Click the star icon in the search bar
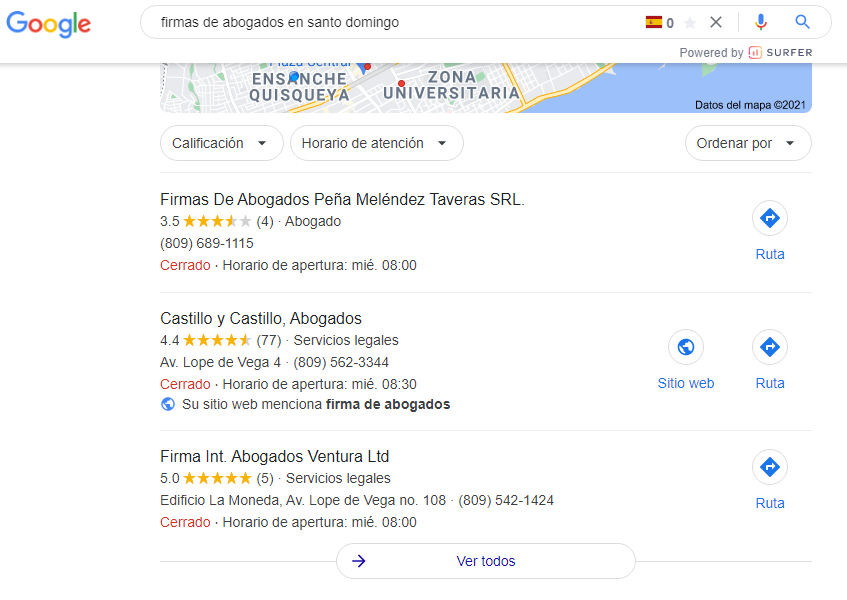 tap(690, 22)
